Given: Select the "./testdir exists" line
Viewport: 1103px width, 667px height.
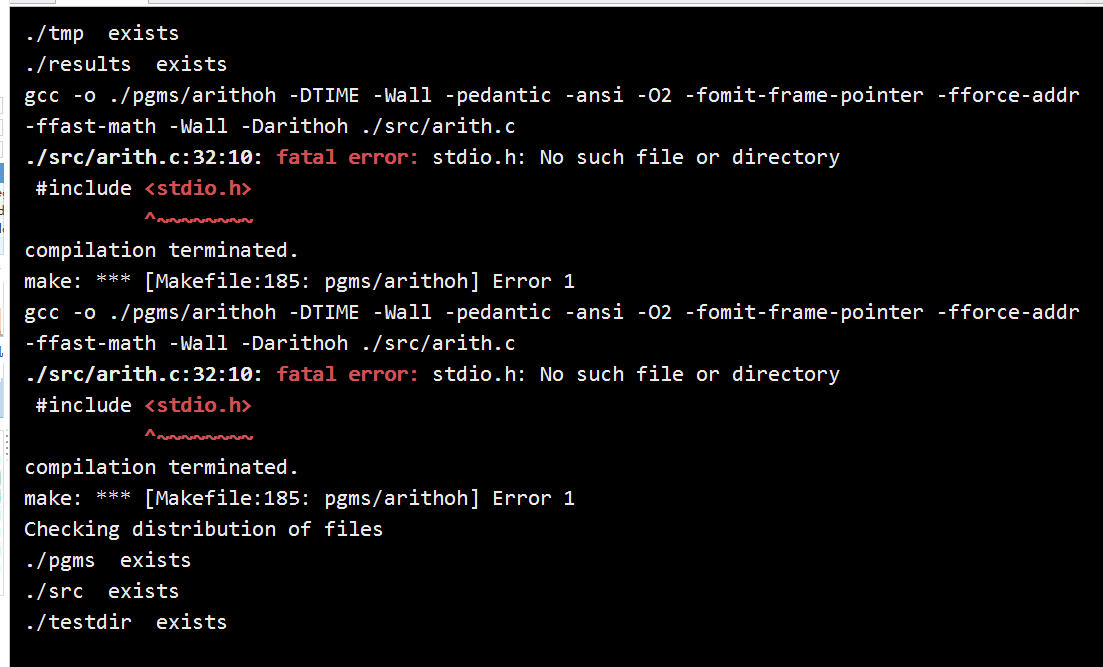Looking at the screenshot, I should click(125, 622).
